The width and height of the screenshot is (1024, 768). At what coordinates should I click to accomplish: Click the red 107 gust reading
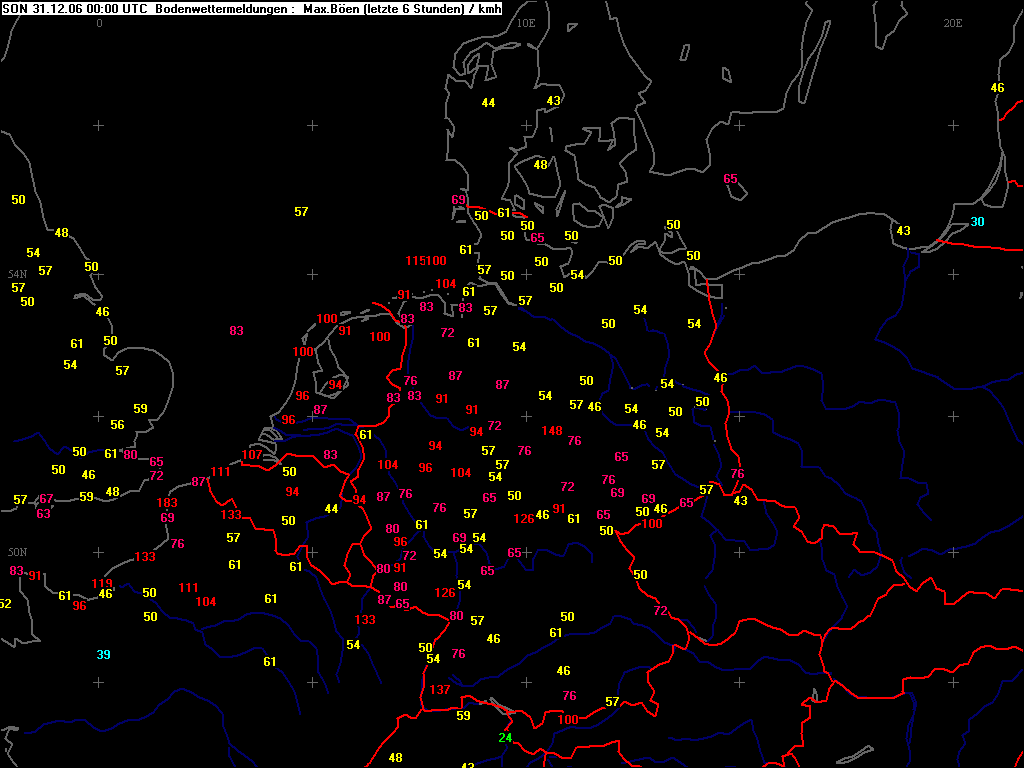tap(251, 455)
